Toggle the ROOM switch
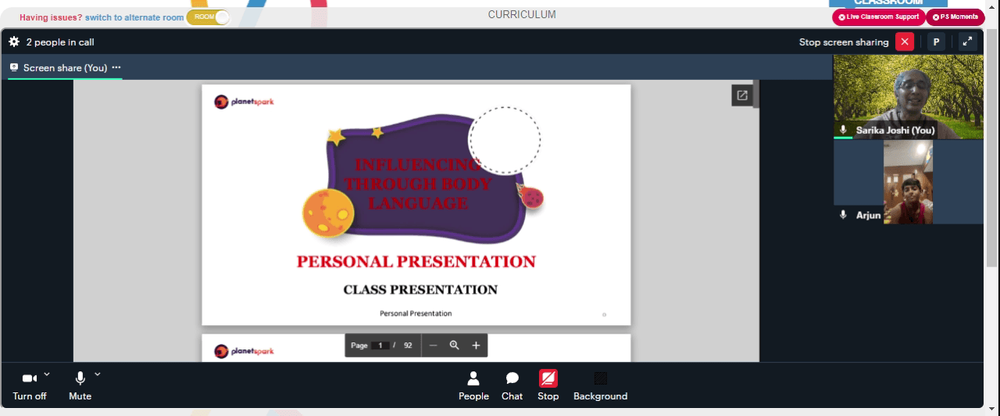 coord(209,17)
